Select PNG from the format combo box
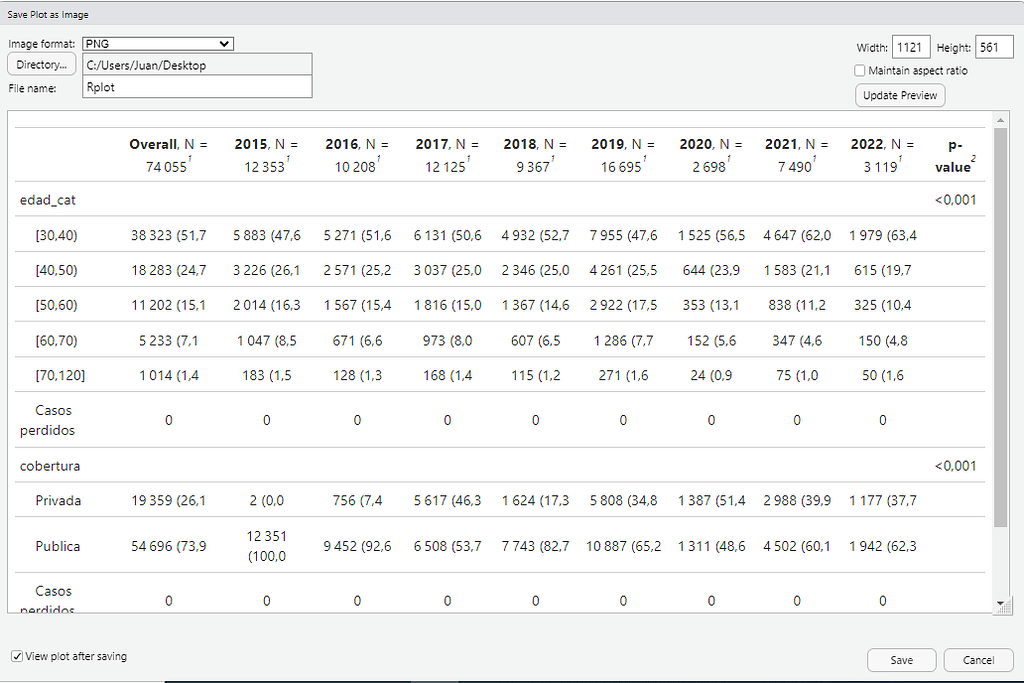The image size is (1024, 683). (157, 43)
